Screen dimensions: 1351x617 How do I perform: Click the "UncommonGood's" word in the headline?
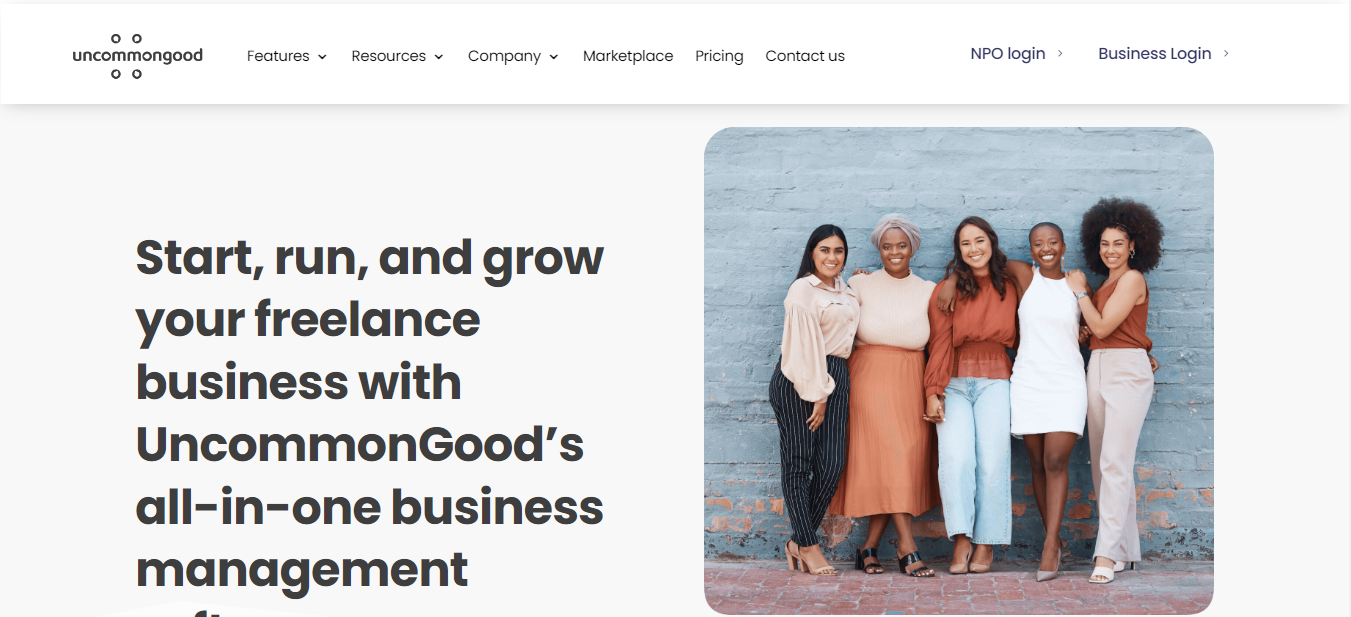tap(359, 445)
